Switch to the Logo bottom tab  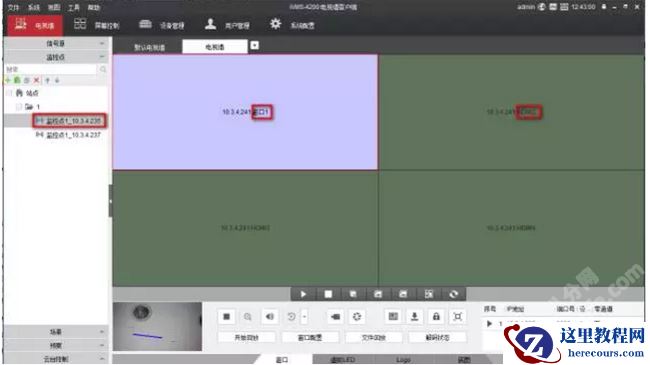pyautogui.click(x=403, y=360)
